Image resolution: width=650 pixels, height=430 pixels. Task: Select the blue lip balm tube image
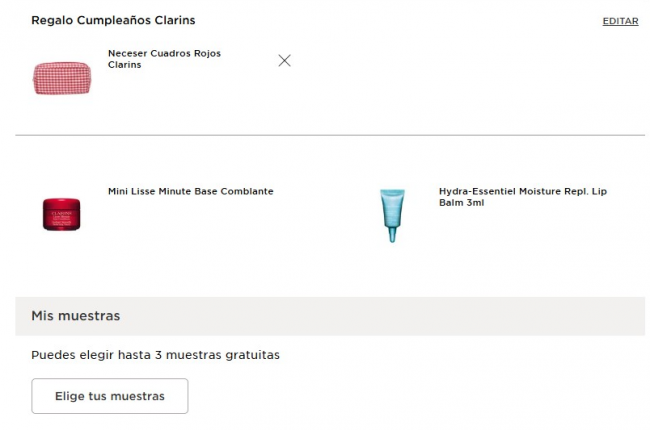click(392, 214)
